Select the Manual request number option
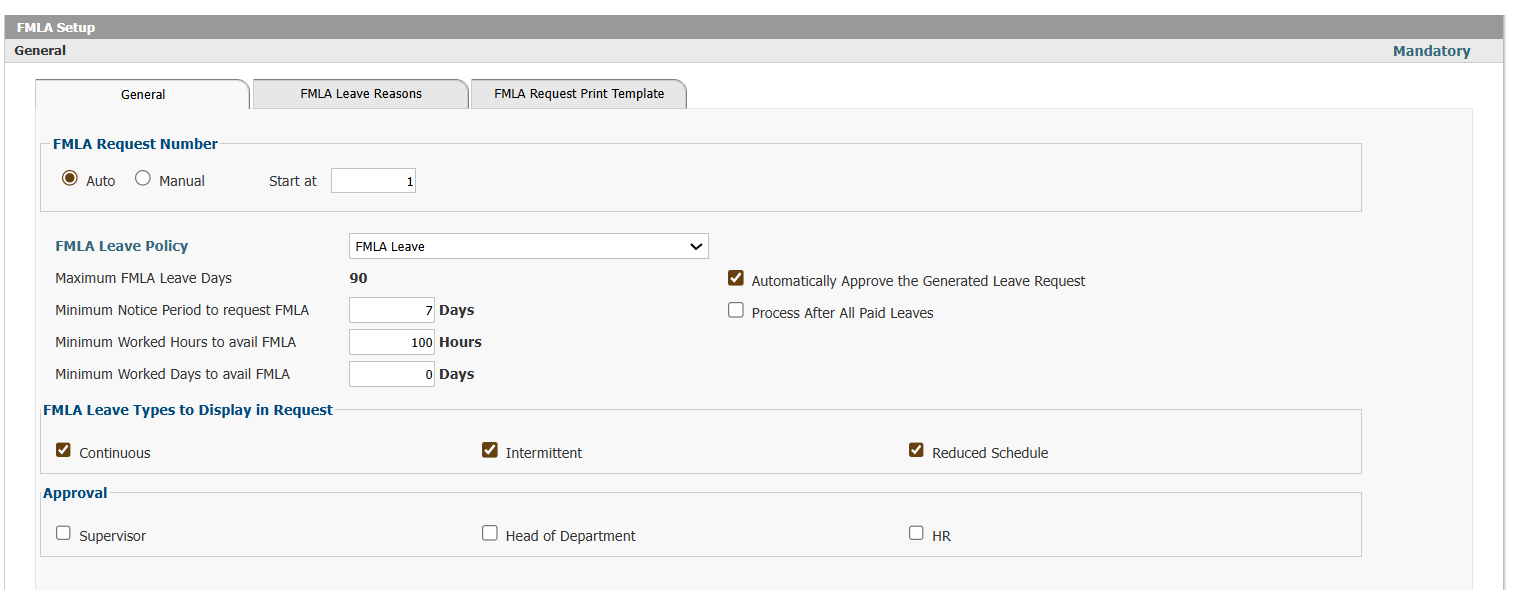Screen dimensions: 1514x590 tap(143, 179)
